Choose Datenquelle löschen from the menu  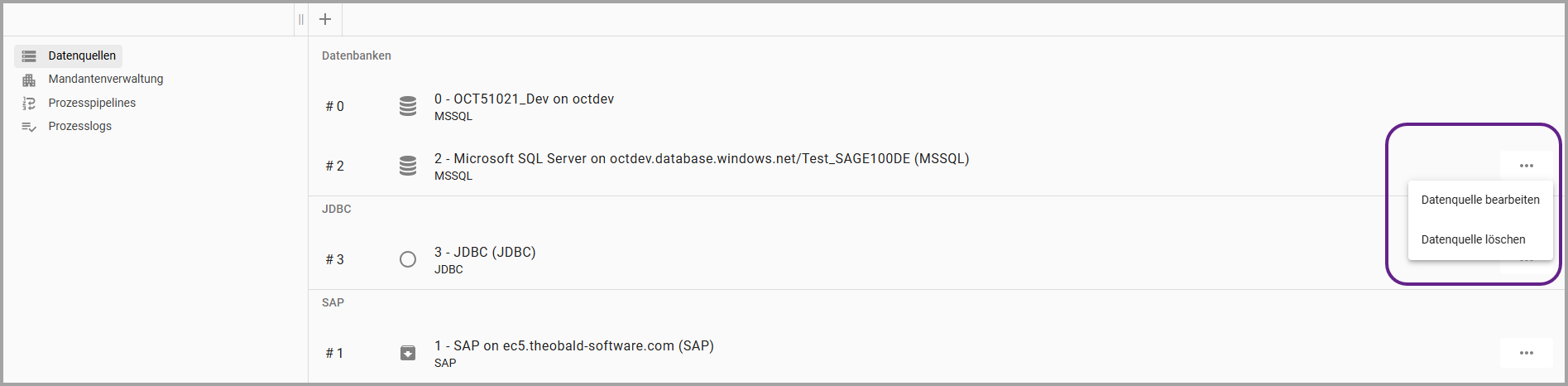(1473, 239)
